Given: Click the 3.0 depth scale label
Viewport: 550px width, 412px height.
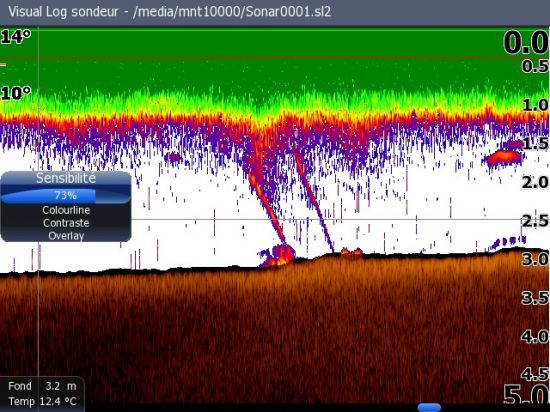Looking at the screenshot, I should coord(535,259).
